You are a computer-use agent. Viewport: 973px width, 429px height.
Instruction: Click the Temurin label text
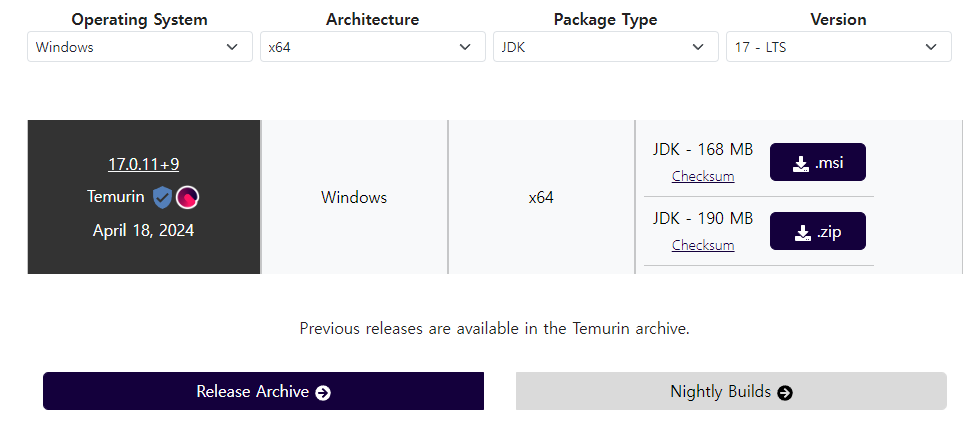115,197
